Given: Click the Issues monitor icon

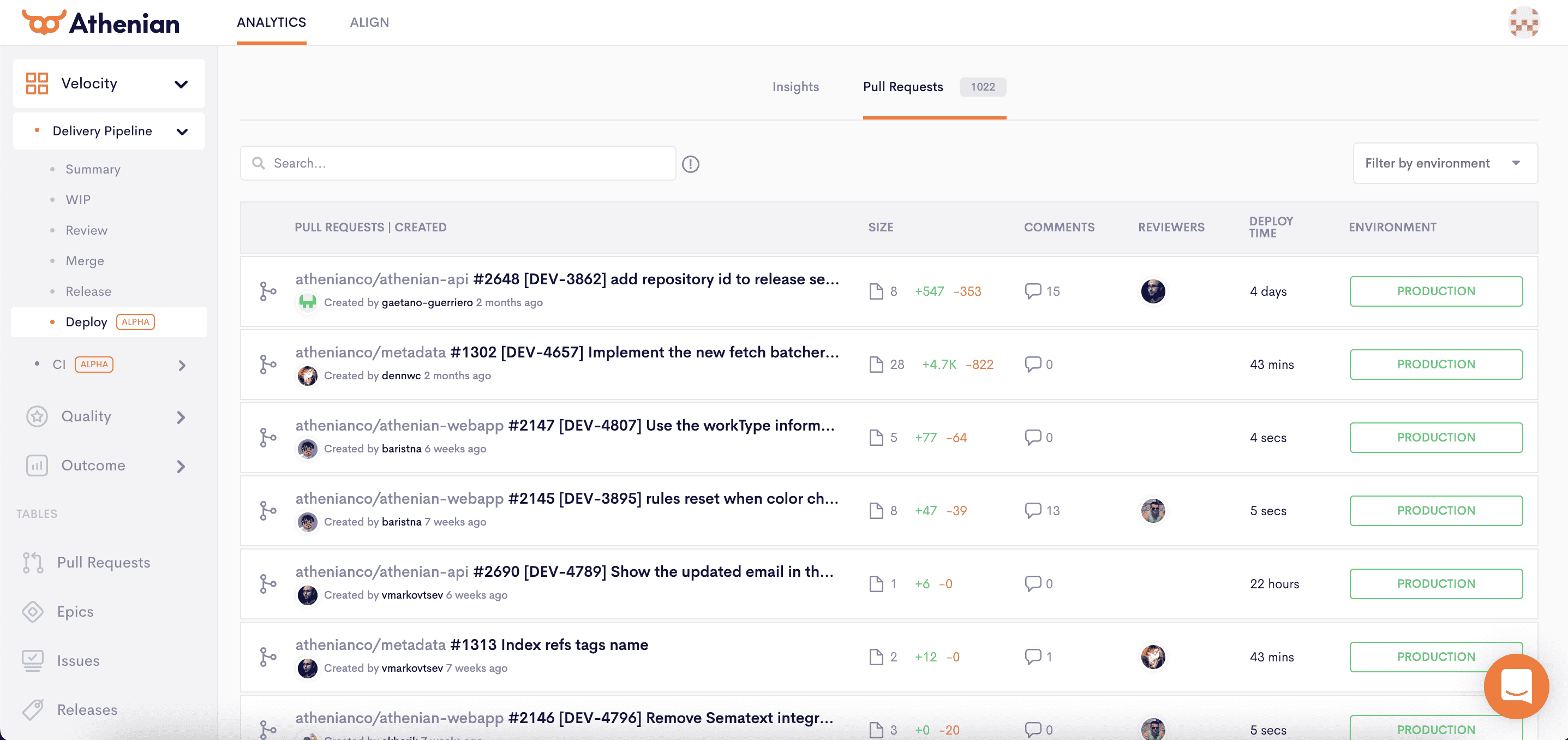Looking at the screenshot, I should point(33,661).
